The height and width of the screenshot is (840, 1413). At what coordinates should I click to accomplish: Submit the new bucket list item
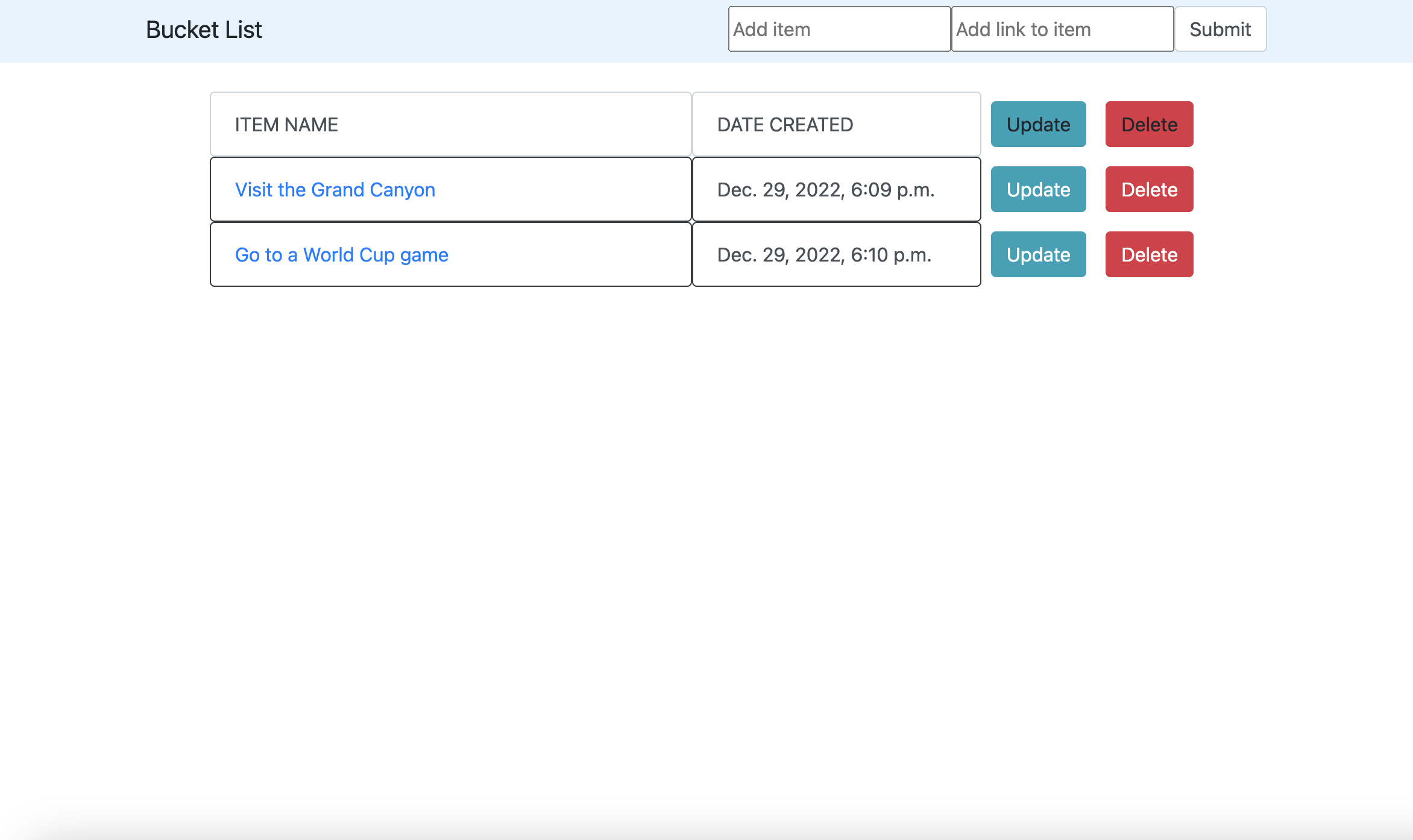tap(1220, 29)
